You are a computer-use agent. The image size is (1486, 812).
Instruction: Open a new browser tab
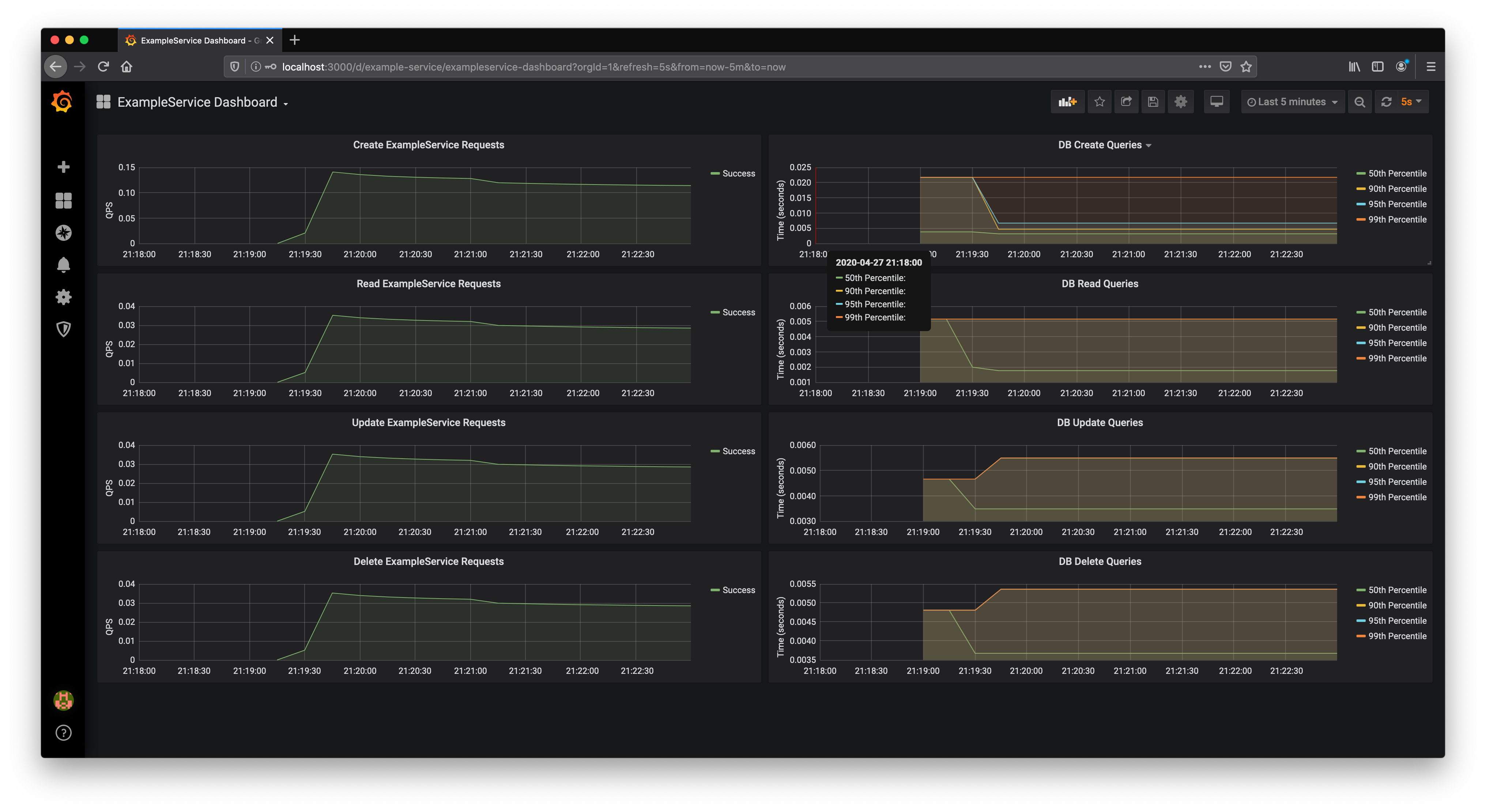pos(295,40)
